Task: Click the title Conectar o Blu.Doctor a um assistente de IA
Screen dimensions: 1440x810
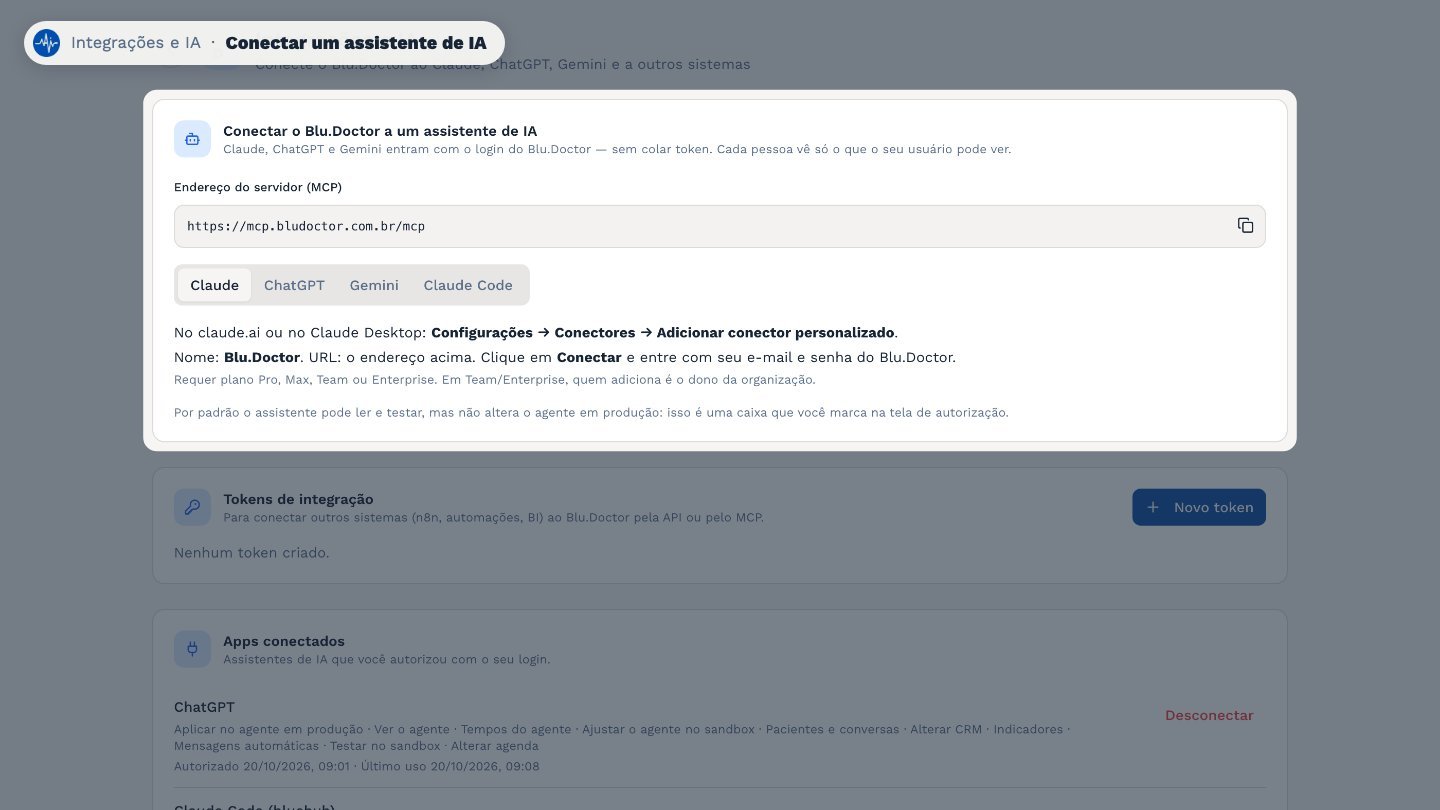Action: [x=380, y=131]
